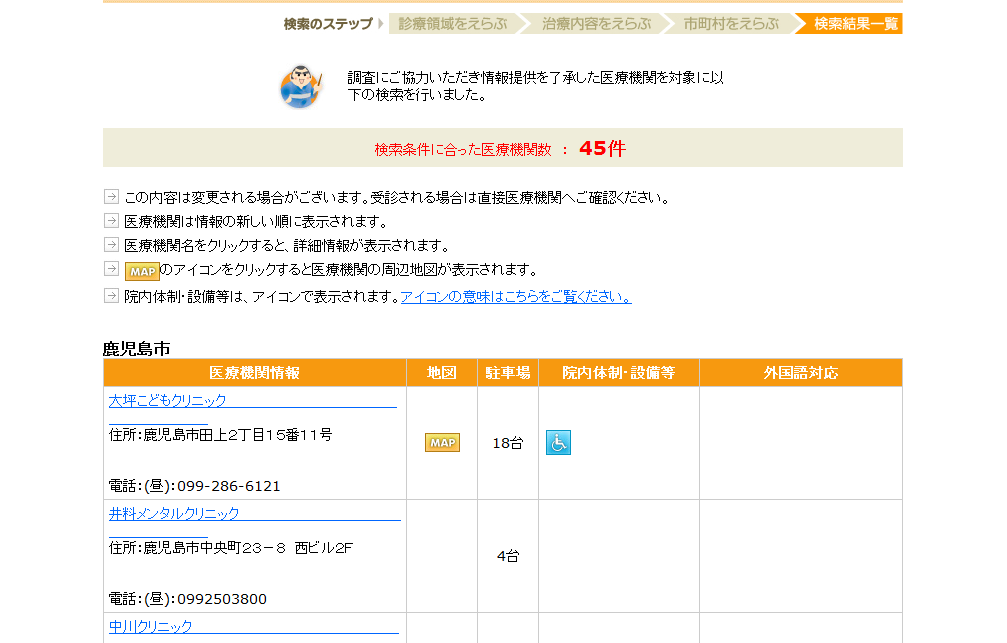Click address 鹿児島市田上2丁目15番11号

[x=238, y=435]
